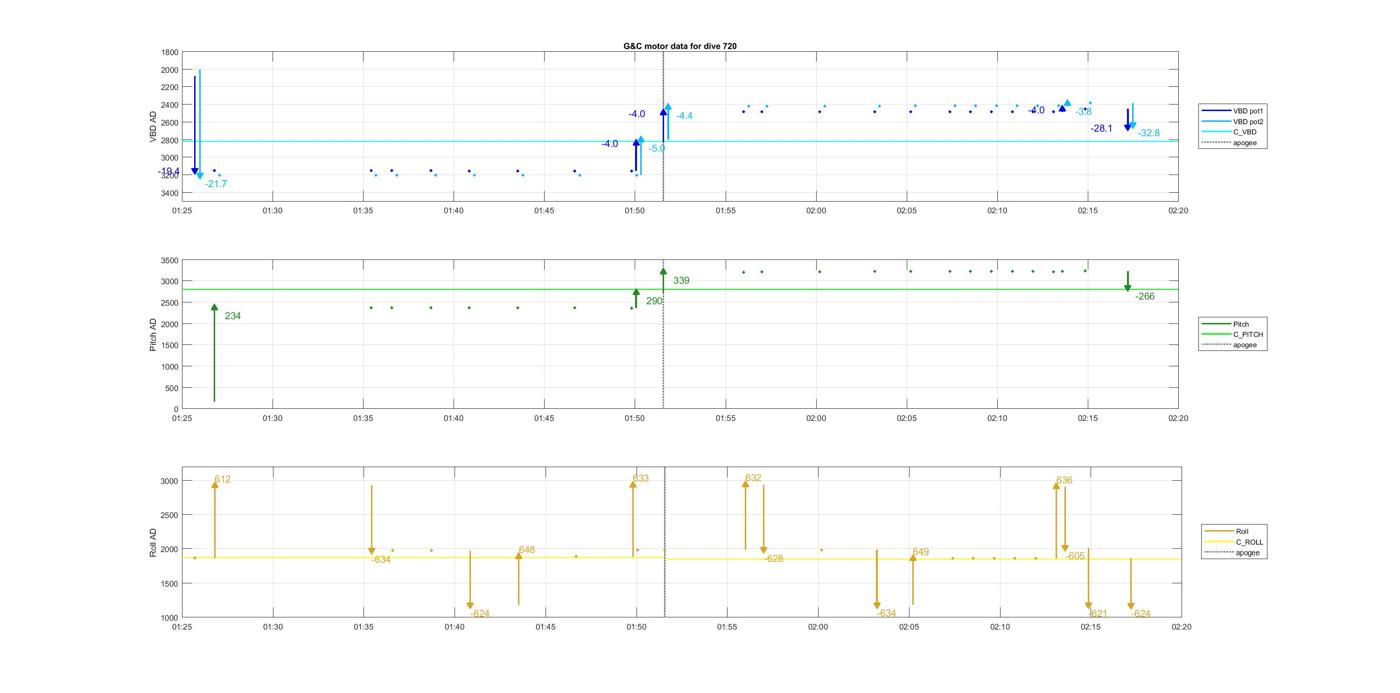Click the '-28.1' VBD data label

click(x=1101, y=128)
